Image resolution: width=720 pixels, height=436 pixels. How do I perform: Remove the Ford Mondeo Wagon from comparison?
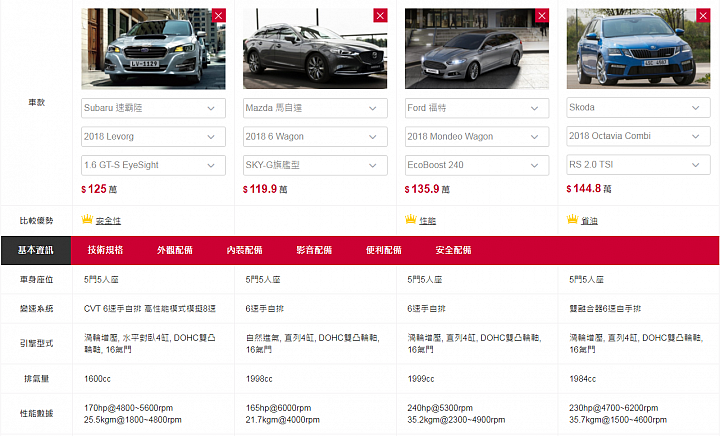pyautogui.click(x=542, y=15)
